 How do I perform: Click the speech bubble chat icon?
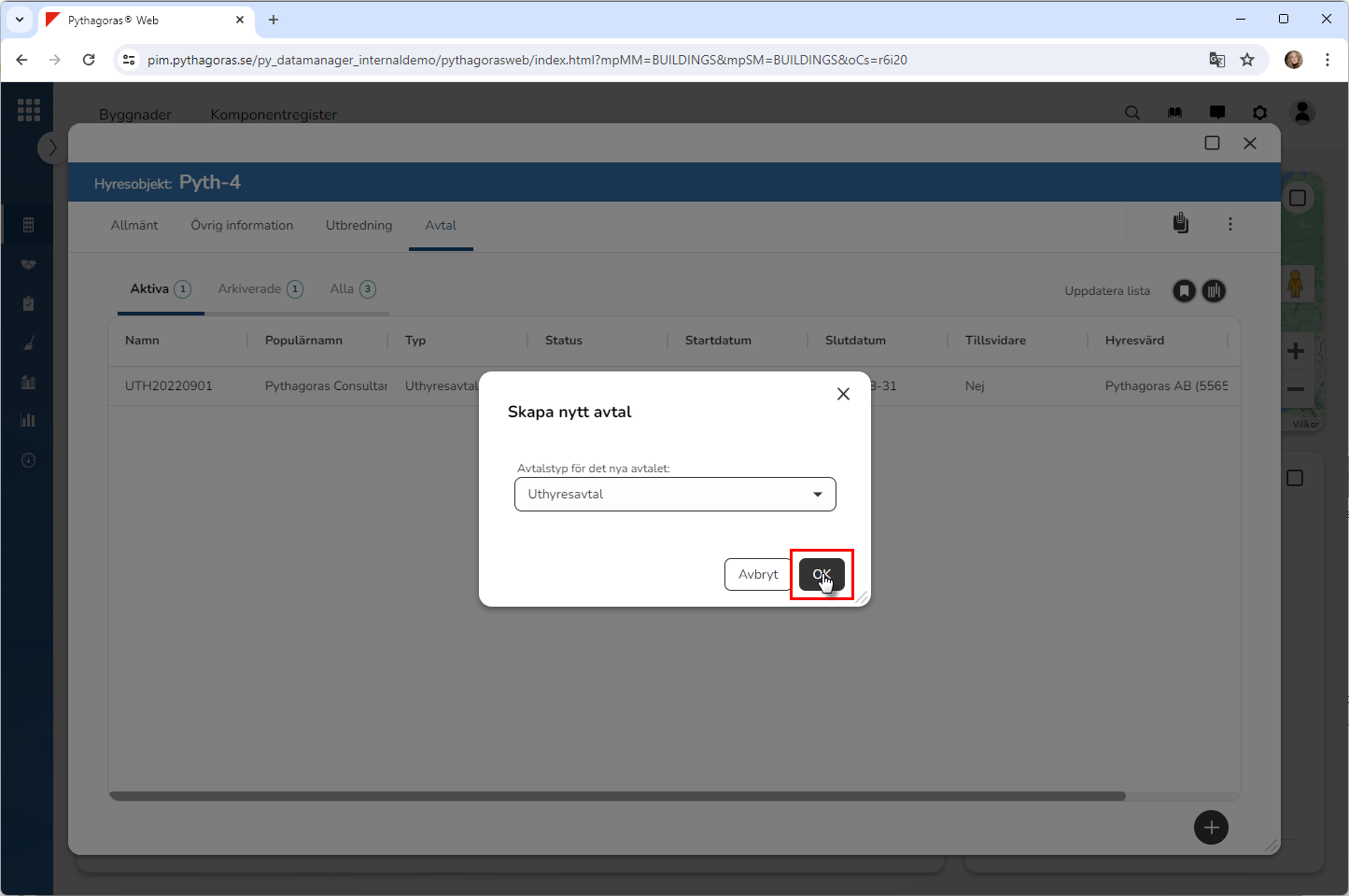coord(1217,113)
